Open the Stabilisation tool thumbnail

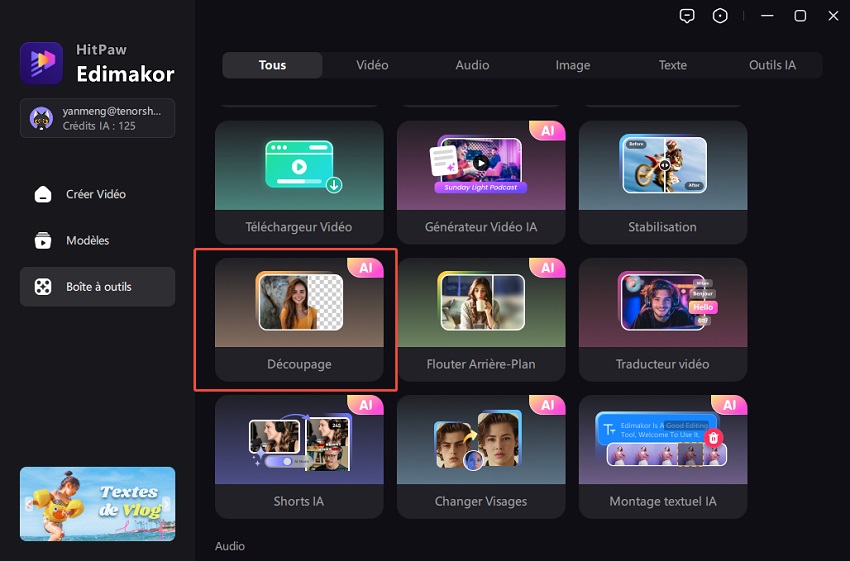tap(663, 165)
